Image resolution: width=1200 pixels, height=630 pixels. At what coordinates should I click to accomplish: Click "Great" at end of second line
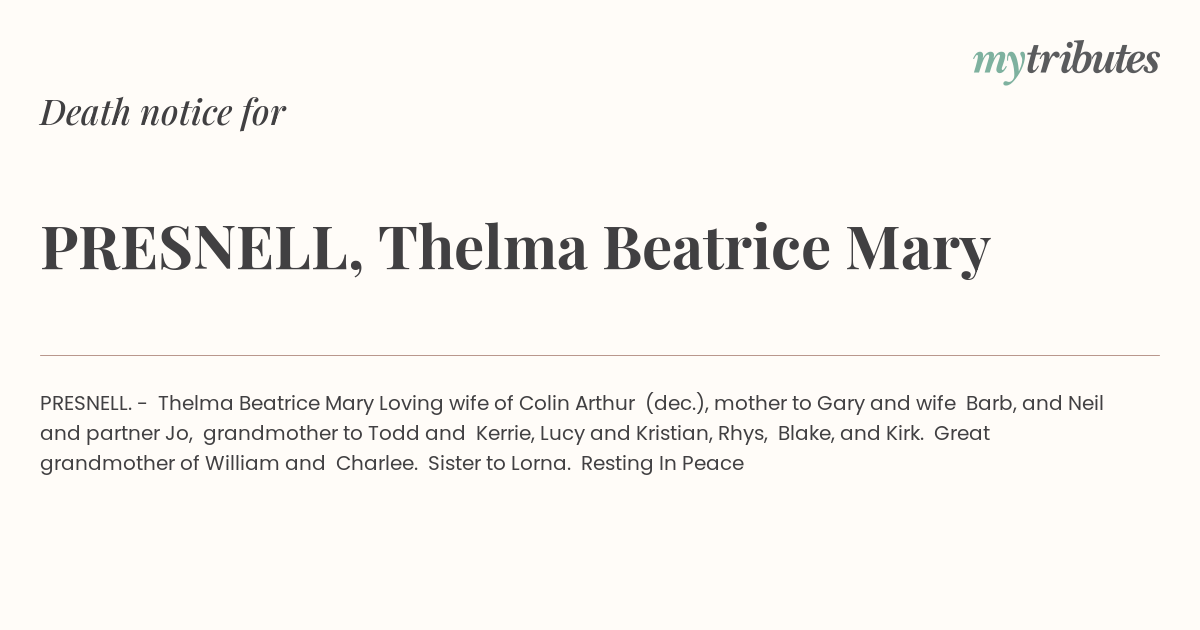(x=962, y=433)
